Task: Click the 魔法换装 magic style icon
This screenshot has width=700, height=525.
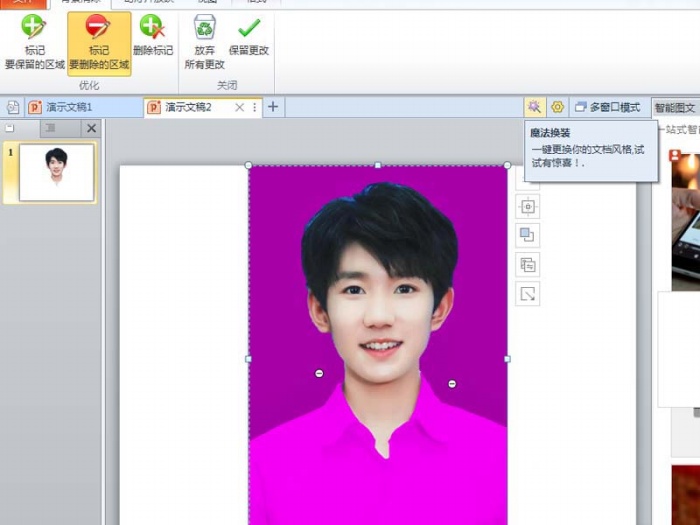Action: 535,107
